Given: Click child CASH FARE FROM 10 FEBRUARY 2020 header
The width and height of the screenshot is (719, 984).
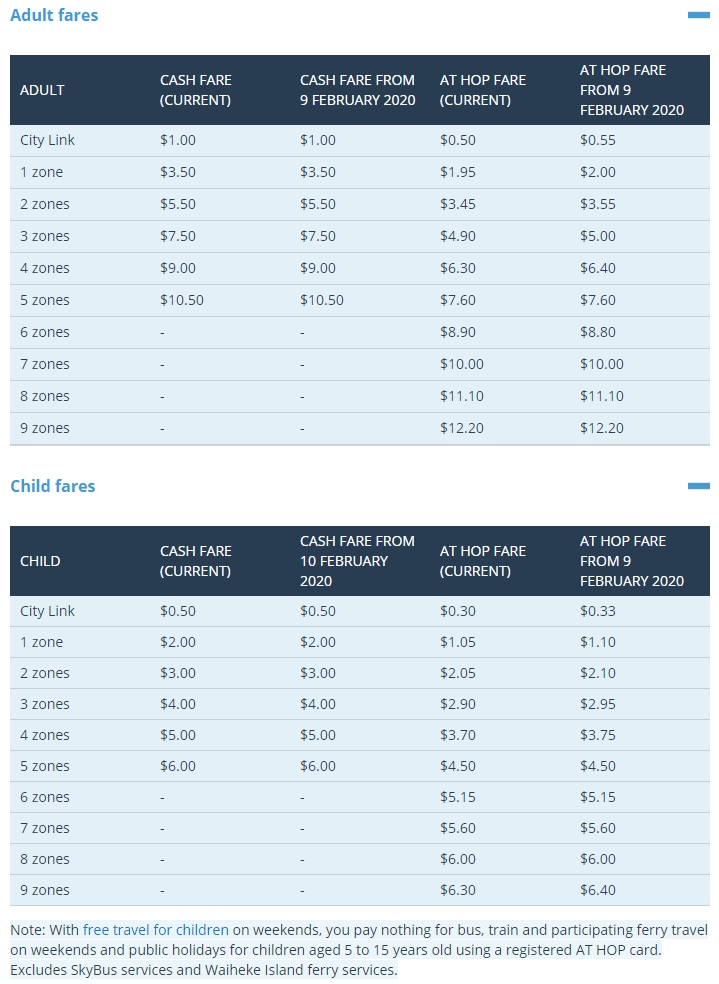Looking at the screenshot, I should (357, 561).
